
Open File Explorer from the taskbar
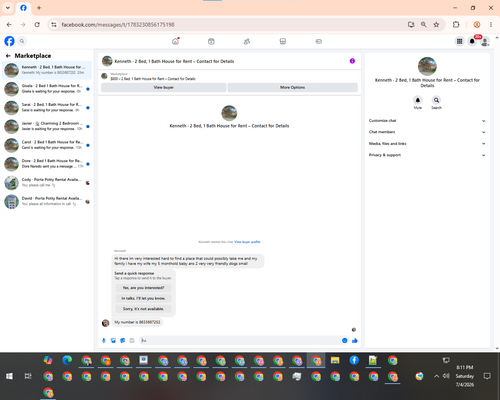(335, 360)
